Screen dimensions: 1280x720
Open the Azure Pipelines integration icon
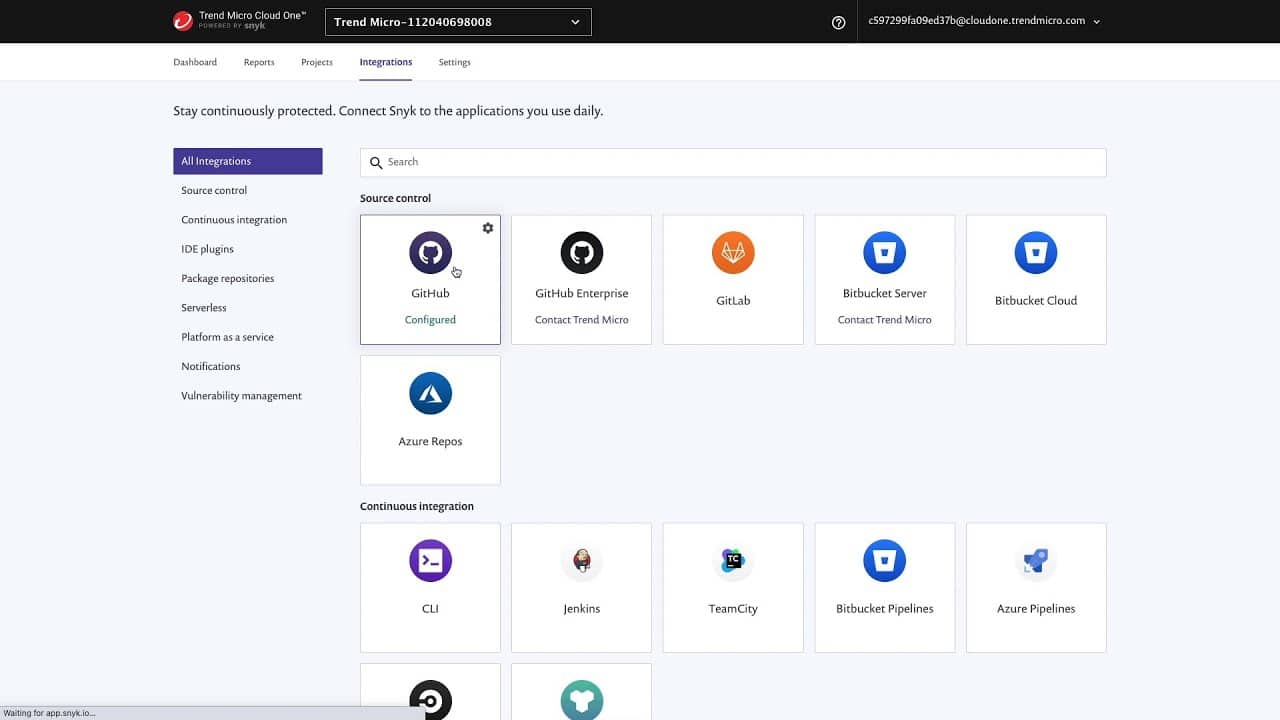coord(1036,561)
